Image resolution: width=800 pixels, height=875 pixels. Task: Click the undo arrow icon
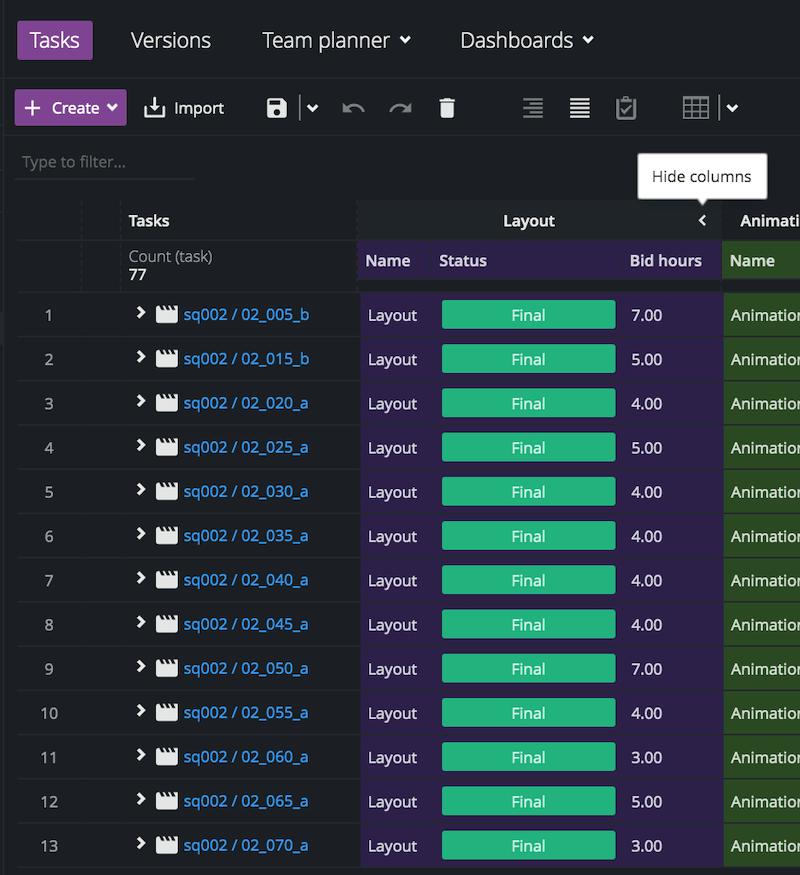point(353,108)
